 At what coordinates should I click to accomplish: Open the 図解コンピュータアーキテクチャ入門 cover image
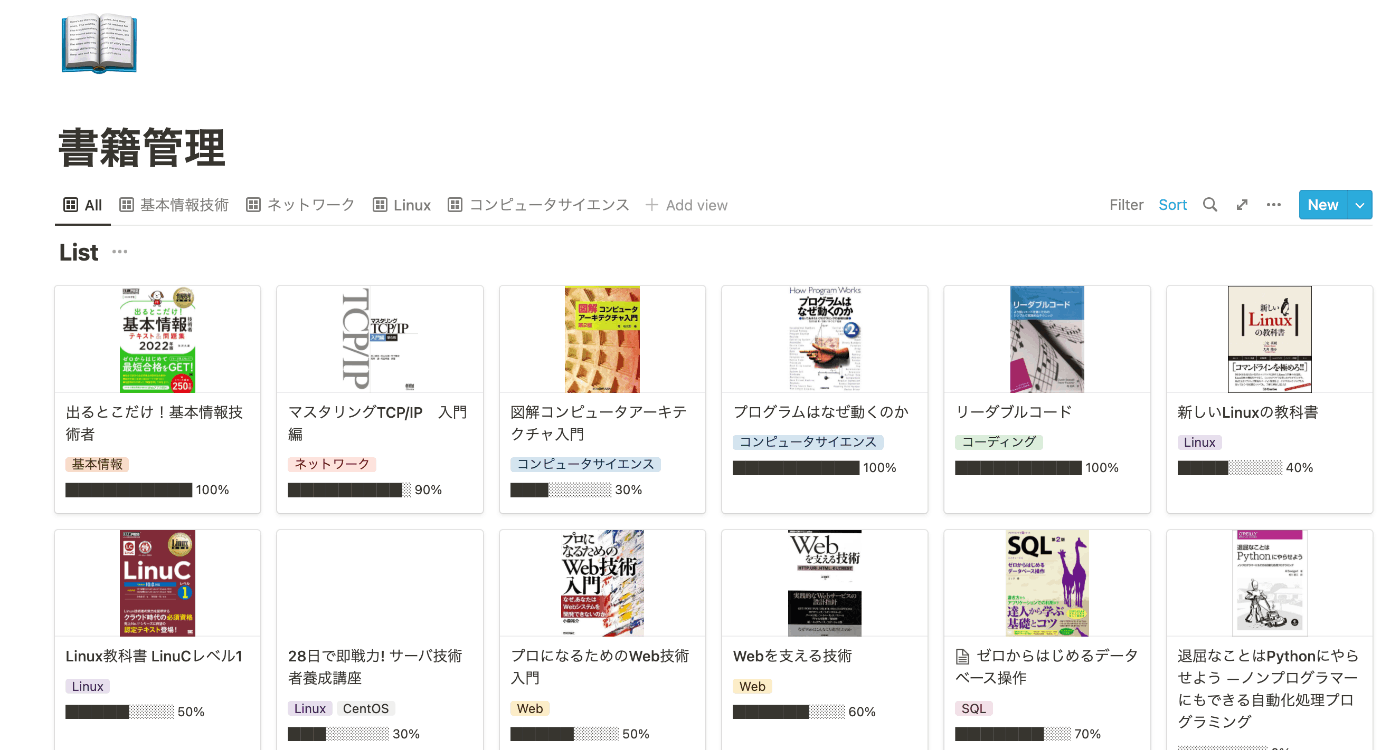click(602, 339)
